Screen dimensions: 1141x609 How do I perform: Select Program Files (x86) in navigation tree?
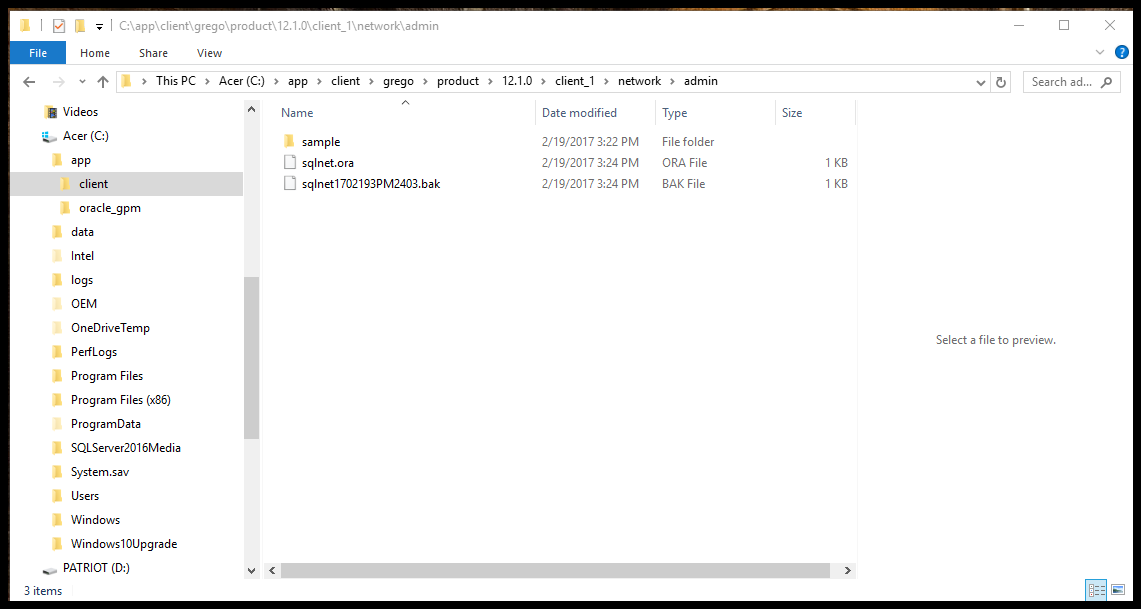(x=121, y=400)
